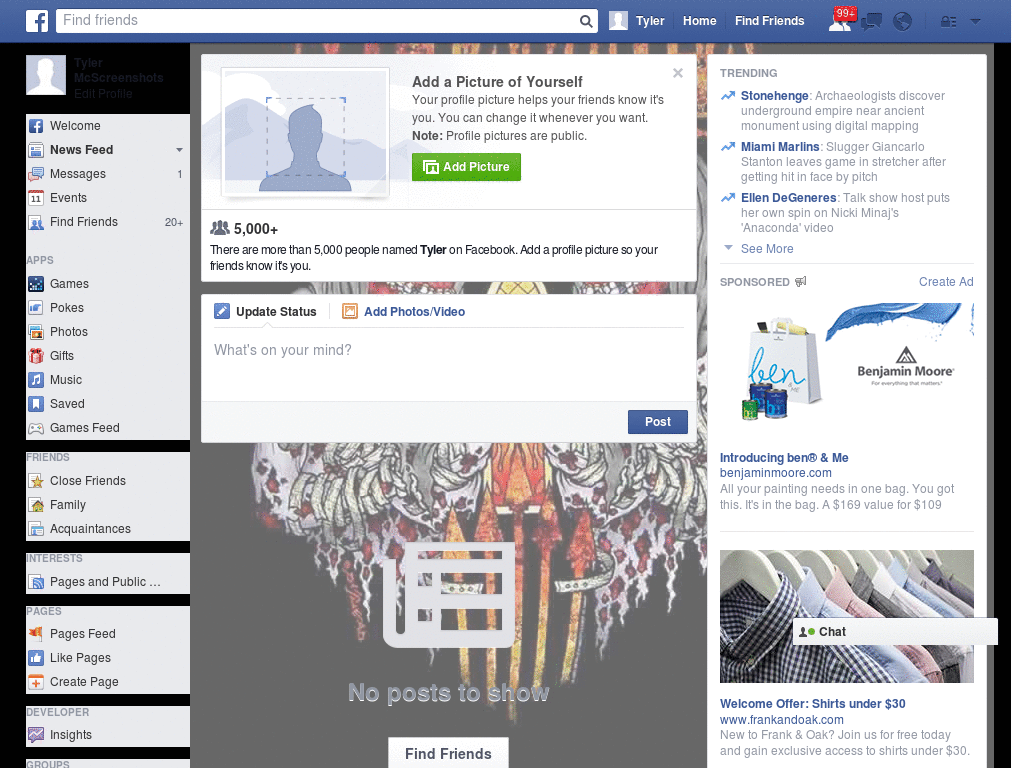The width and height of the screenshot is (1024, 768).
Task: Click News Feed in left sidebar
Action: pos(108,150)
